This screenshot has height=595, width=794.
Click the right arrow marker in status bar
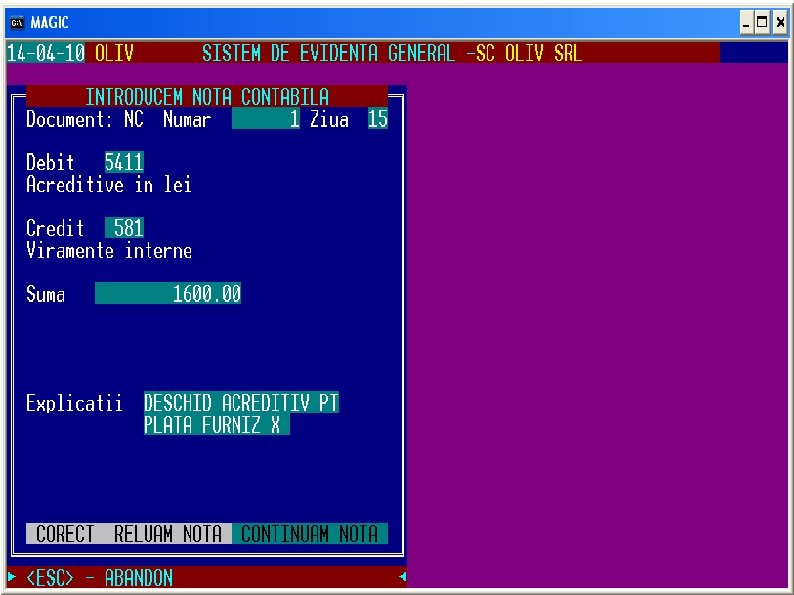point(402,577)
